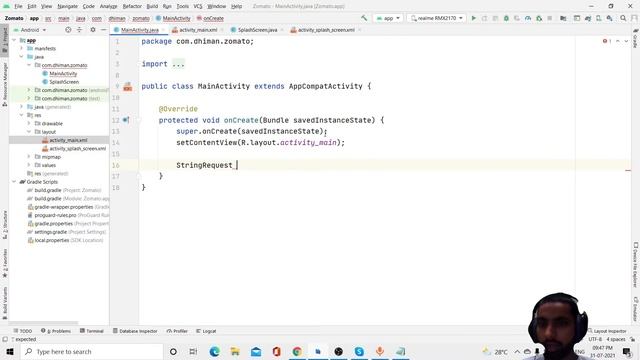Click the Attach Debugger to Android Process icon
Screen dimensions: 640x360
pyautogui.click(x=539, y=18)
